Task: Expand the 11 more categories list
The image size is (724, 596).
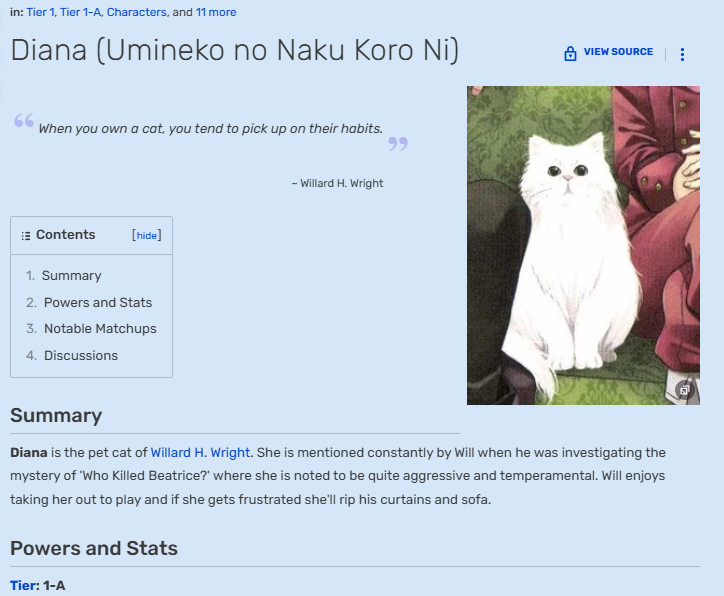Action: (216, 12)
